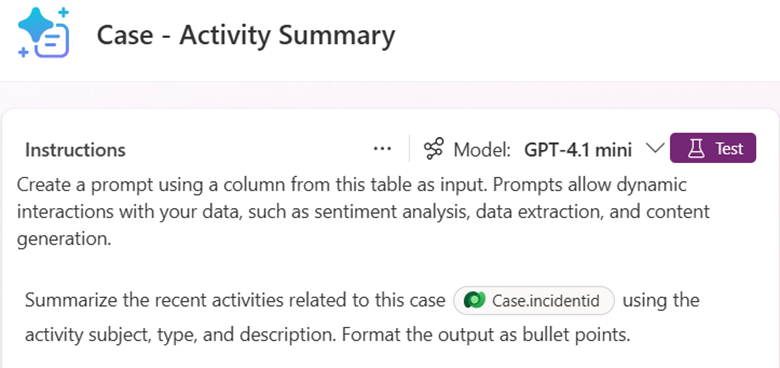This screenshot has width=780, height=368.
Task: Expand the chevron arrow next to GPT-4.1 mini
Action: pos(655,148)
